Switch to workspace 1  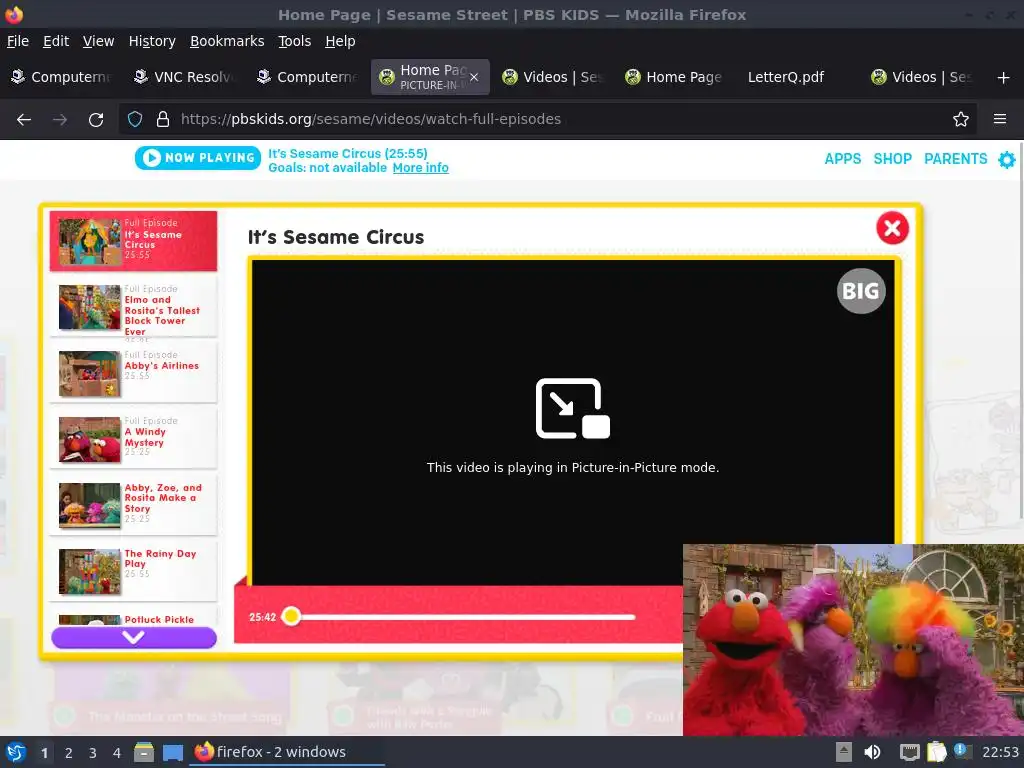(x=44, y=753)
